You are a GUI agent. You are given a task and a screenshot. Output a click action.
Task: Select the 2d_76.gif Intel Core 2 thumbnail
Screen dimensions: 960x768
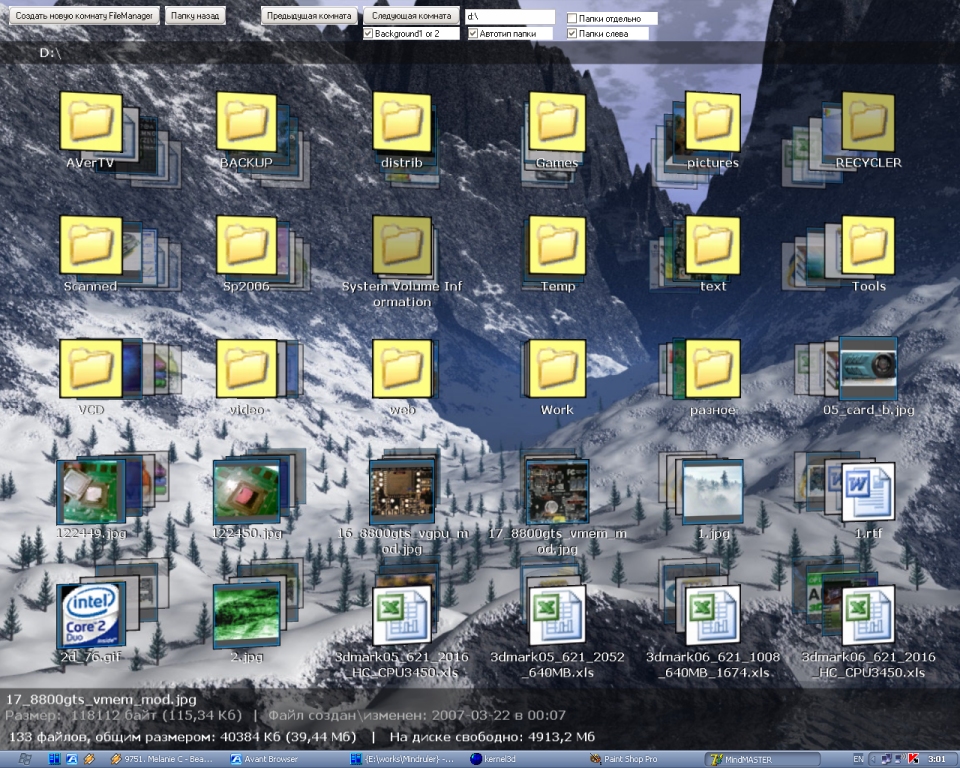click(x=91, y=615)
